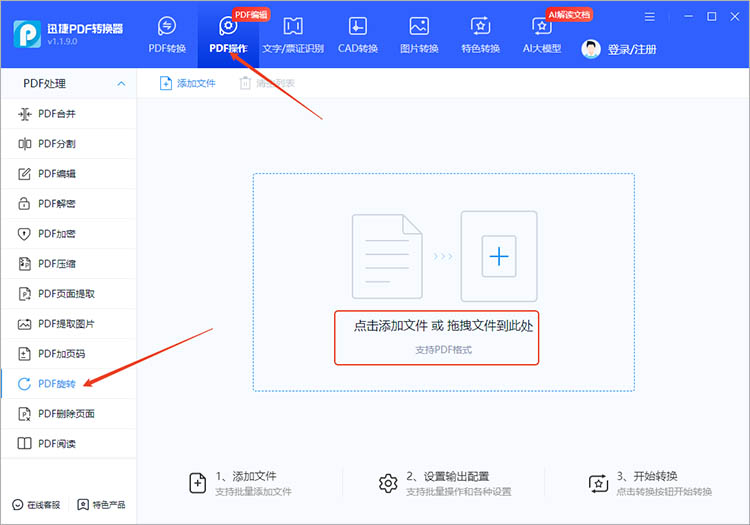Select PDF加页码 in sidebar

click(x=69, y=354)
